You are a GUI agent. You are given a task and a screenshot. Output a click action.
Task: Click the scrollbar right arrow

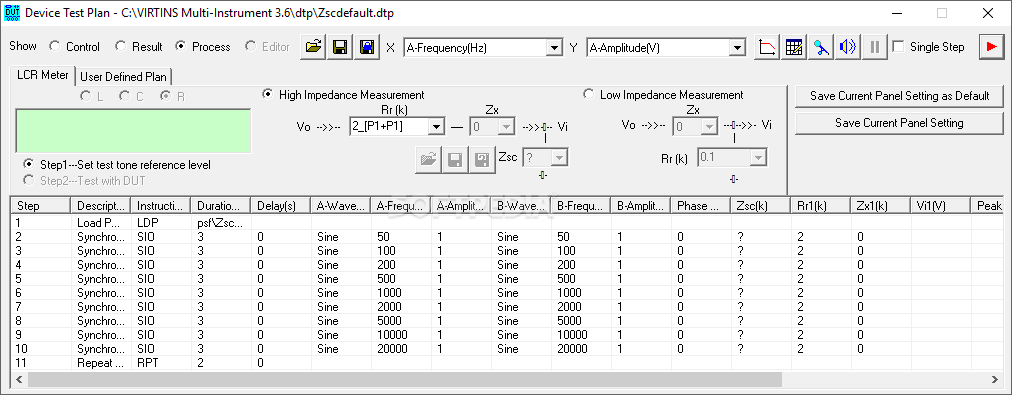pos(995,379)
